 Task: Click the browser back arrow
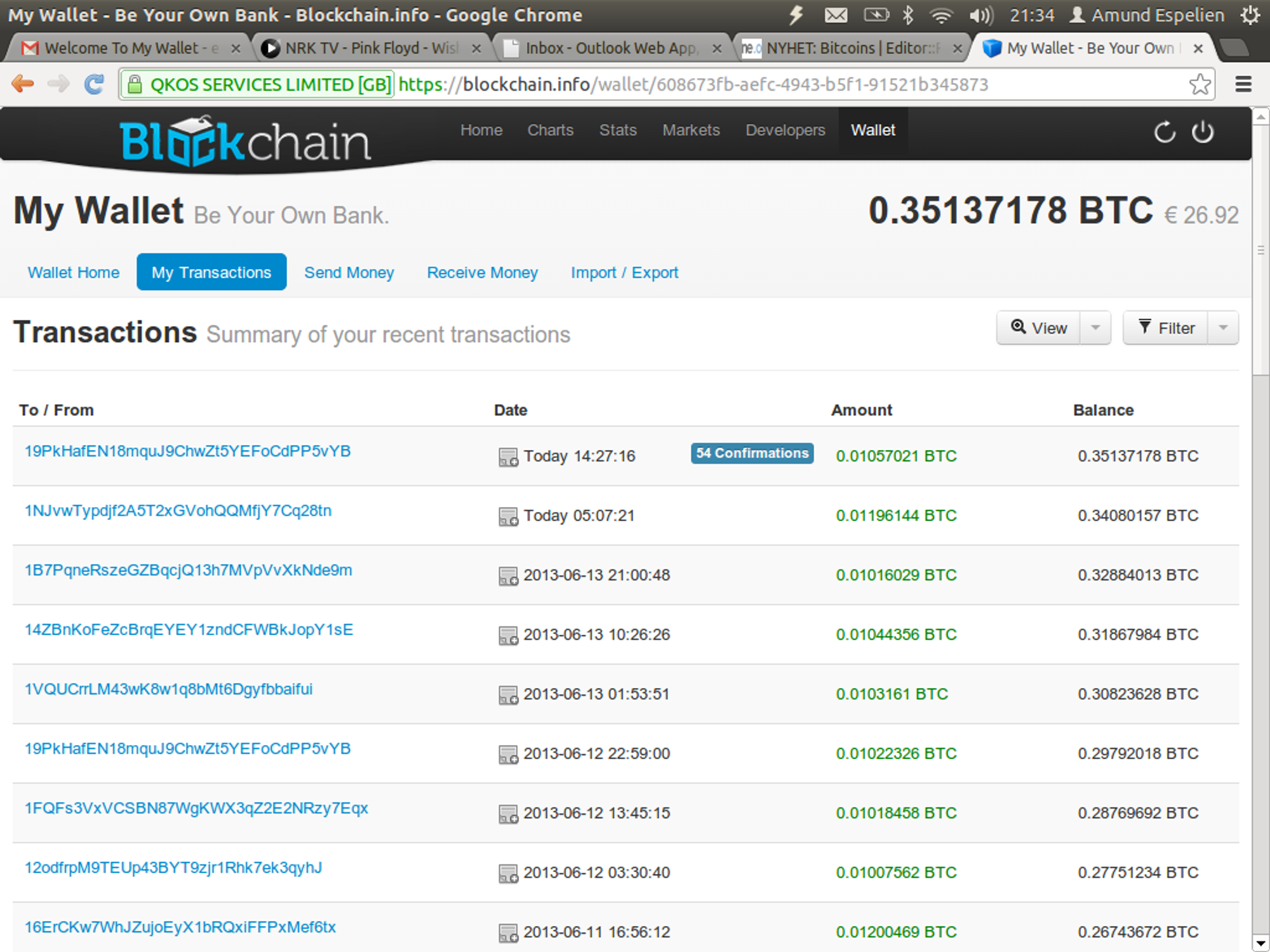23,84
